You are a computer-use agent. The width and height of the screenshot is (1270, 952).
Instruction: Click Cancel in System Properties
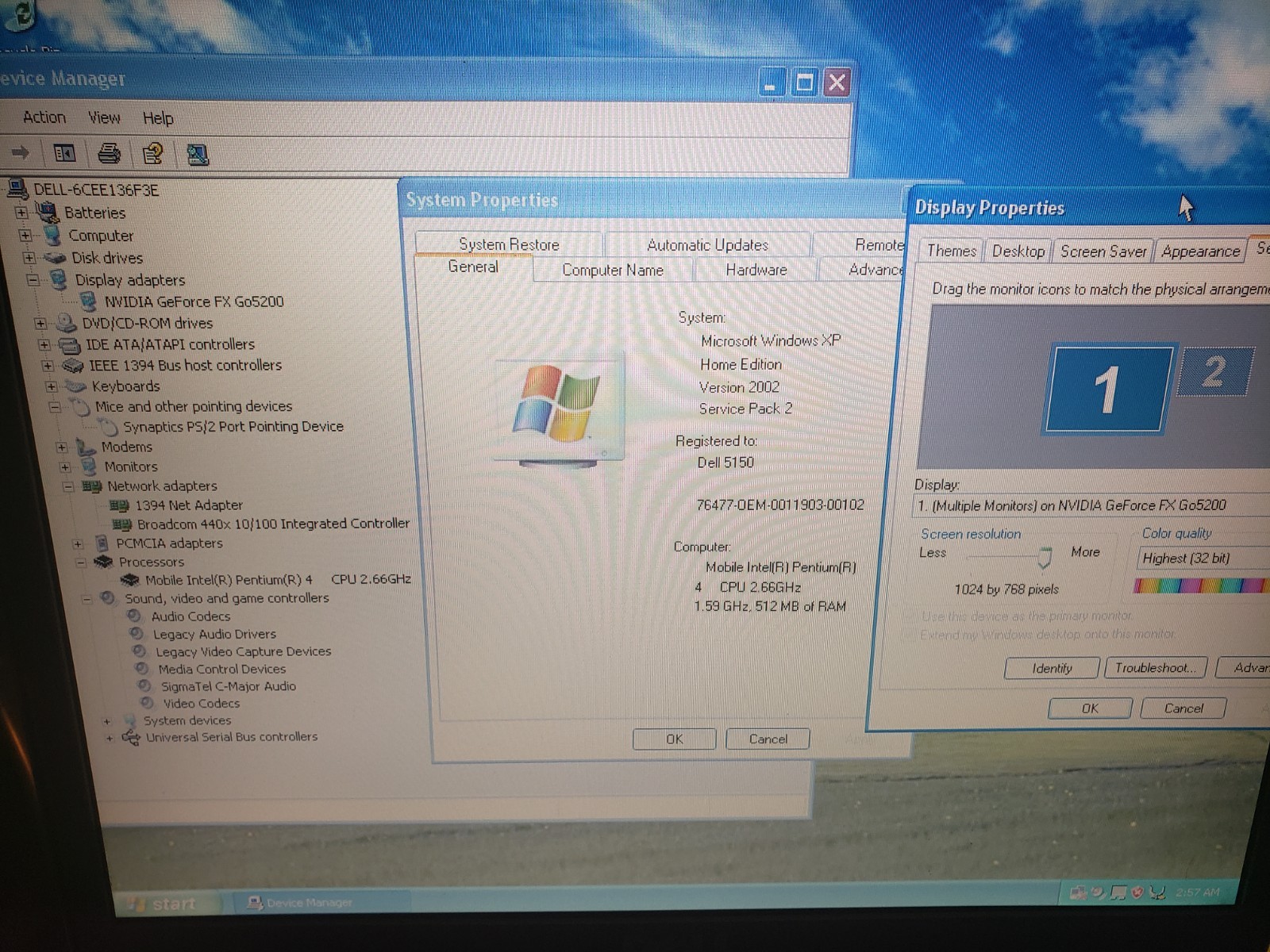768,739
